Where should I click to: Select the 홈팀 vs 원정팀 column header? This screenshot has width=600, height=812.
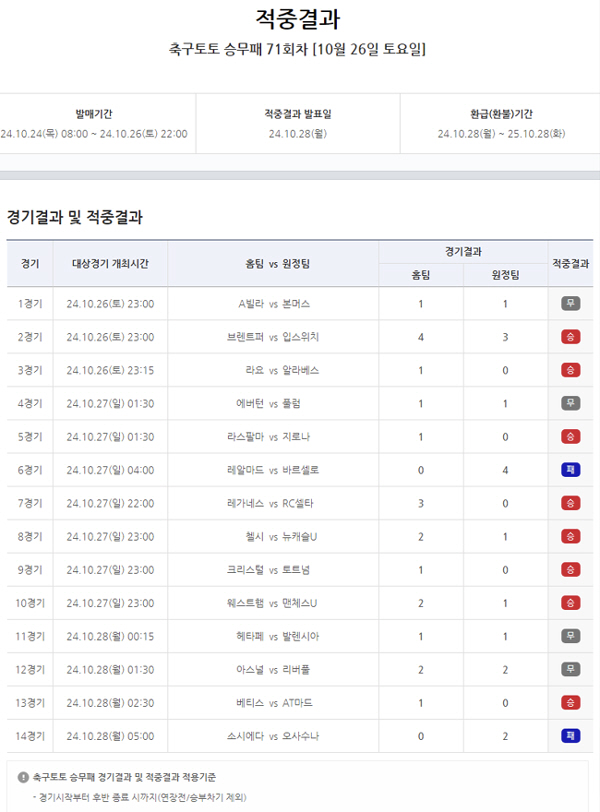point(273,263)
